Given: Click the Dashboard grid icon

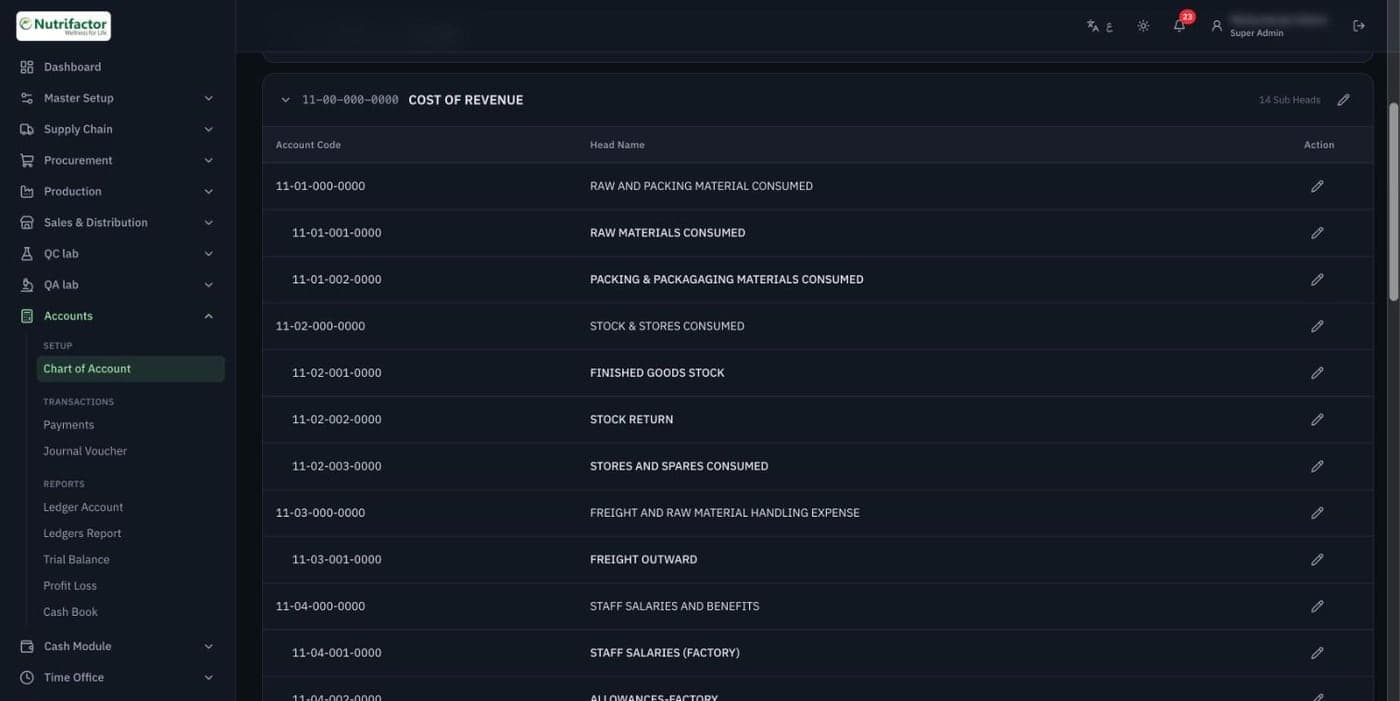Looking at the screenshot, I should pyautogui.click(x=27, y=67).
